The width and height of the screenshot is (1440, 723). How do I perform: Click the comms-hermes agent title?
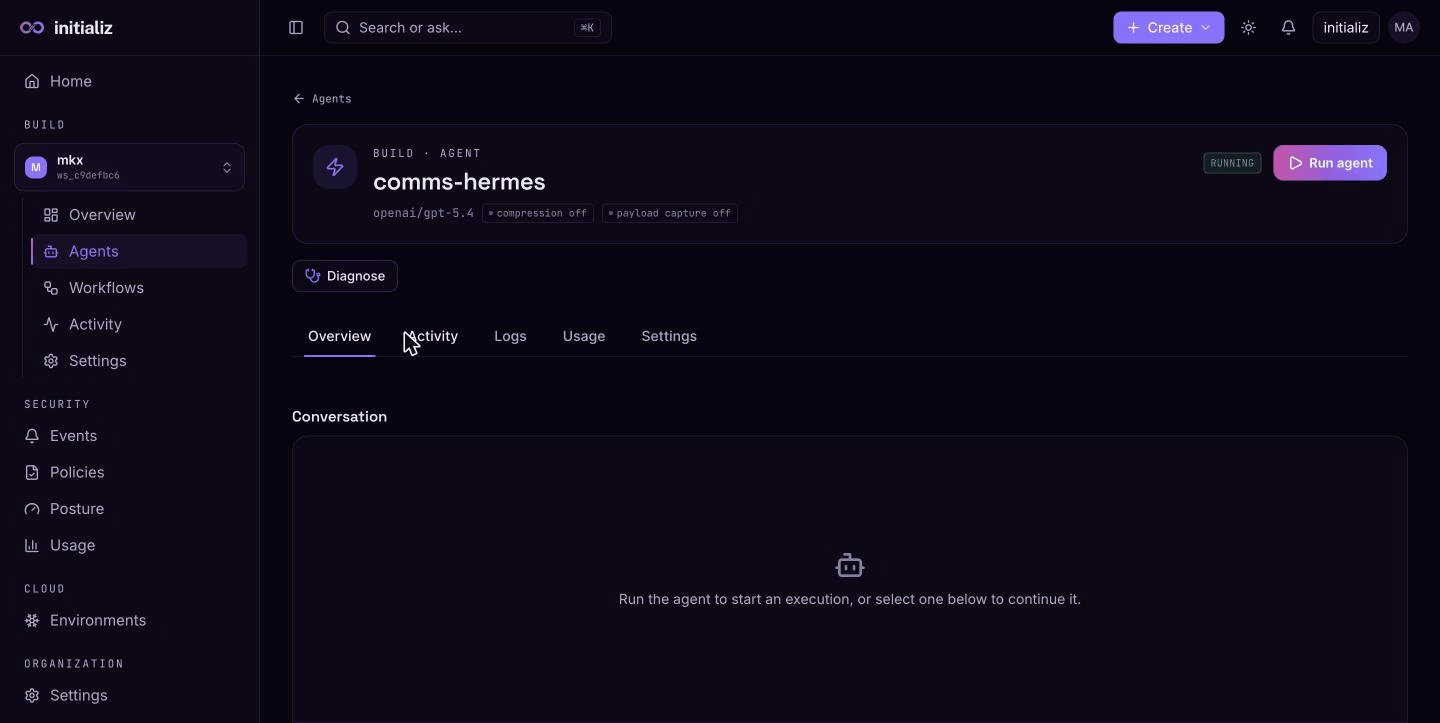pyautogui.click(x=459, y=182)
